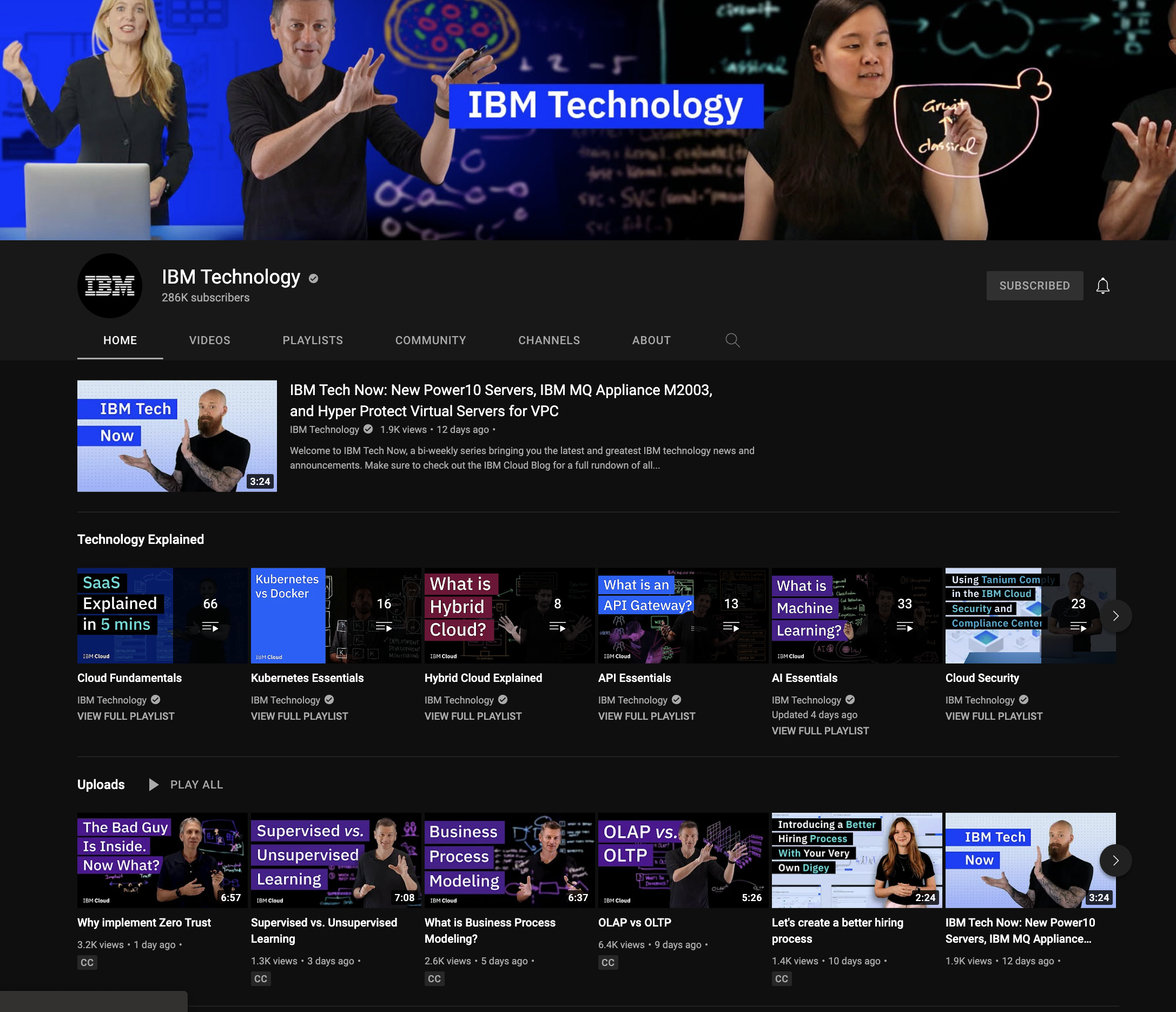Click the notification bell icon

point(1102,286)
